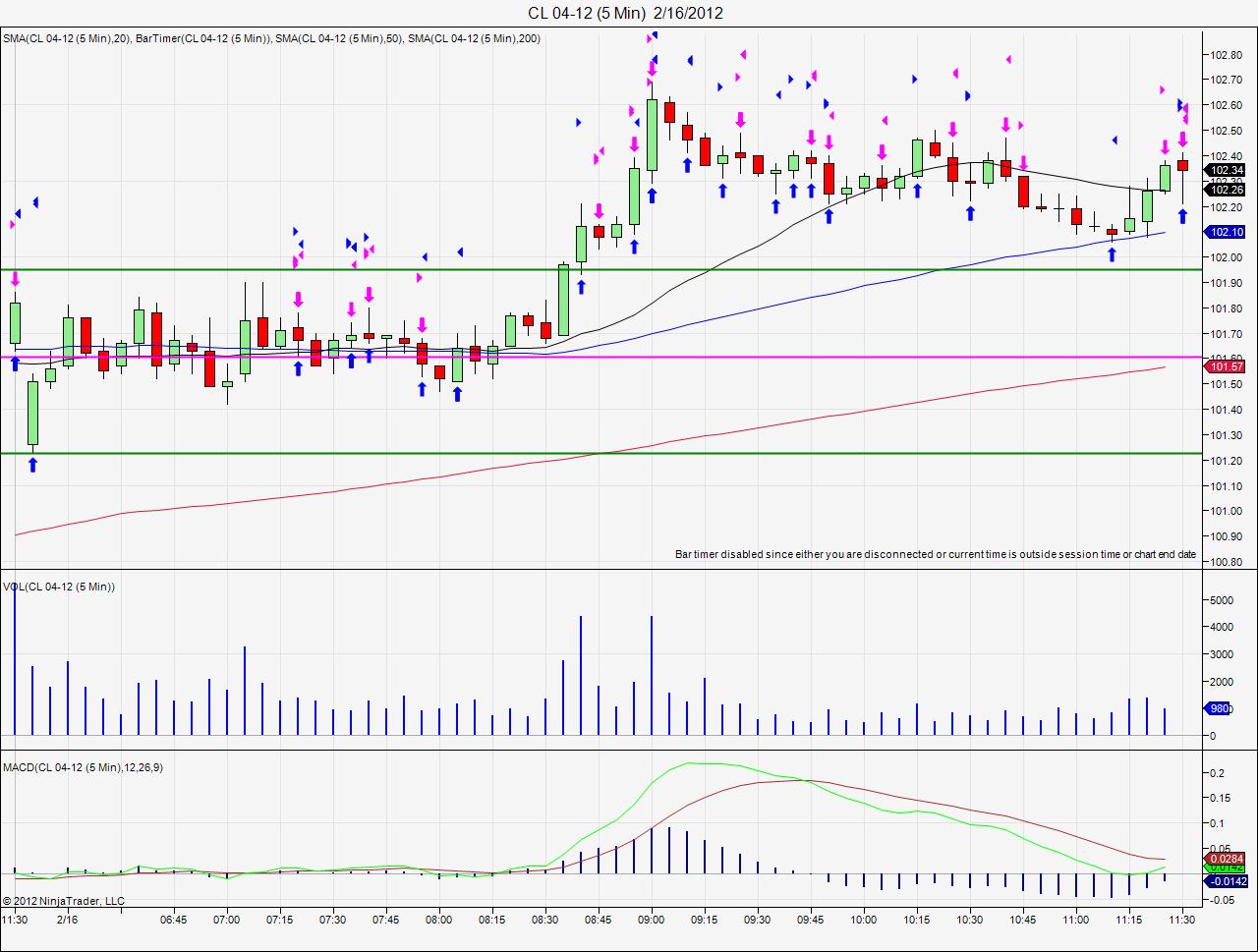
Task: Click the 10:30 time axis label
Action: (x=970, y=920)
